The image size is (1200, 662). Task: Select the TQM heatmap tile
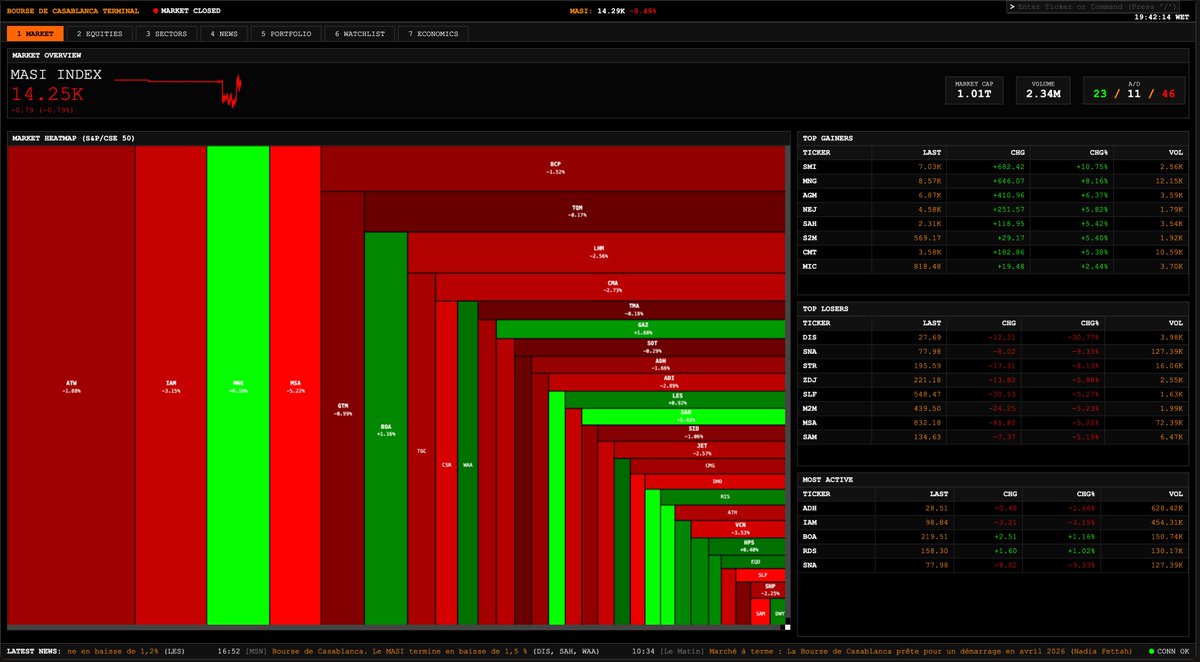pos(577,211)
